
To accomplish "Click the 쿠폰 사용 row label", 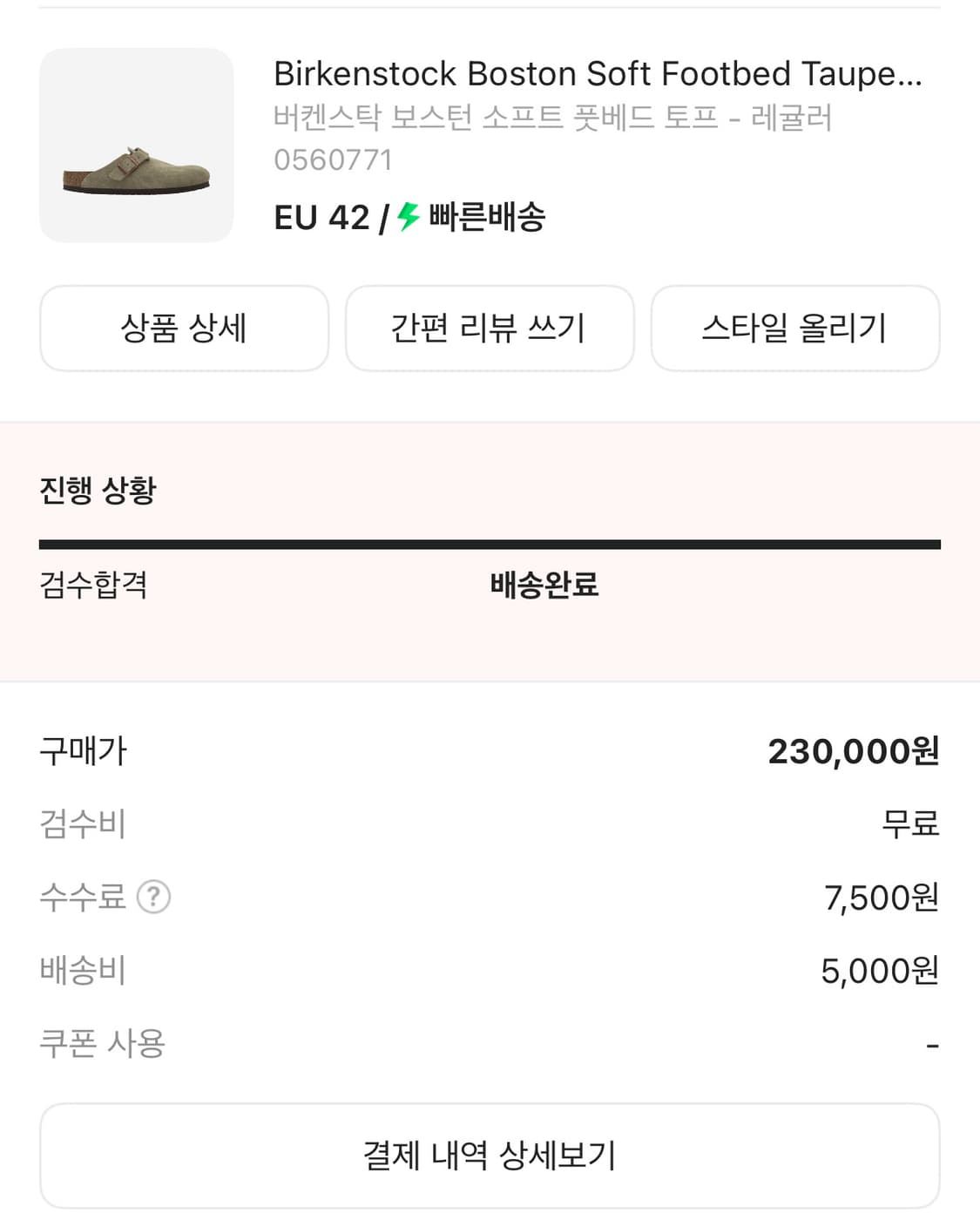I will (x=102, y=1043).
